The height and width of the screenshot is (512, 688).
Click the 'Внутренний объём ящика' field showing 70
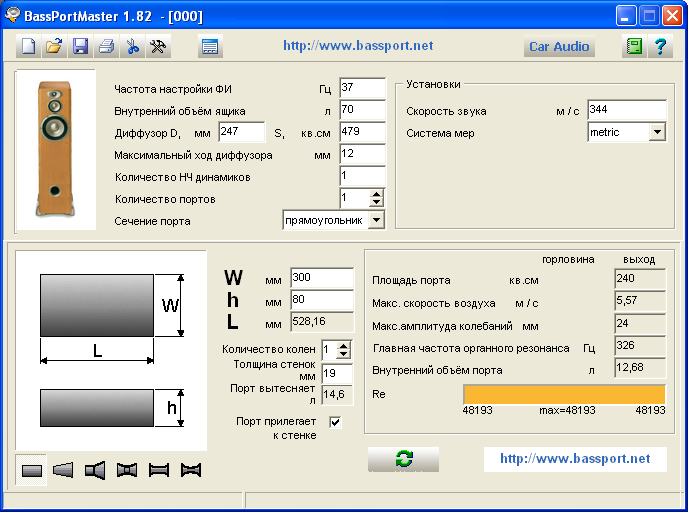coord(362,109)
